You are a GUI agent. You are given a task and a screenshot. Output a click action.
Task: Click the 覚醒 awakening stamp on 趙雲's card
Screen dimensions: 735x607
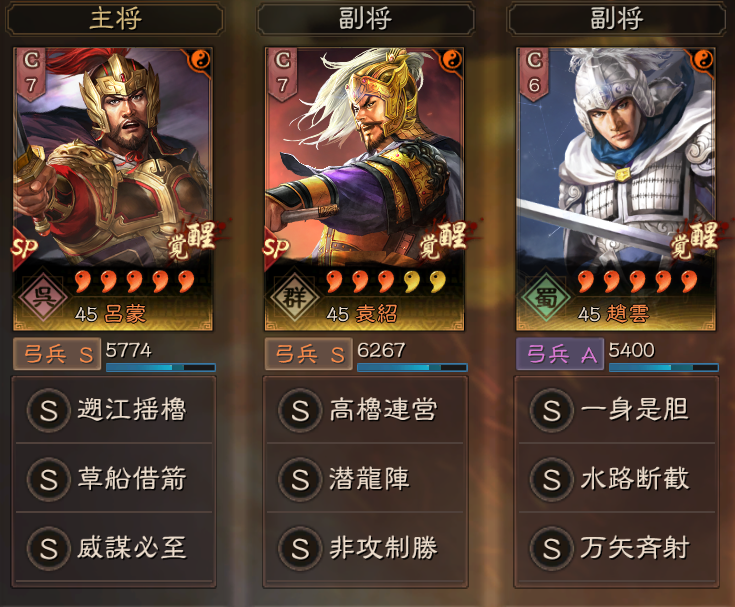(694, 240)
